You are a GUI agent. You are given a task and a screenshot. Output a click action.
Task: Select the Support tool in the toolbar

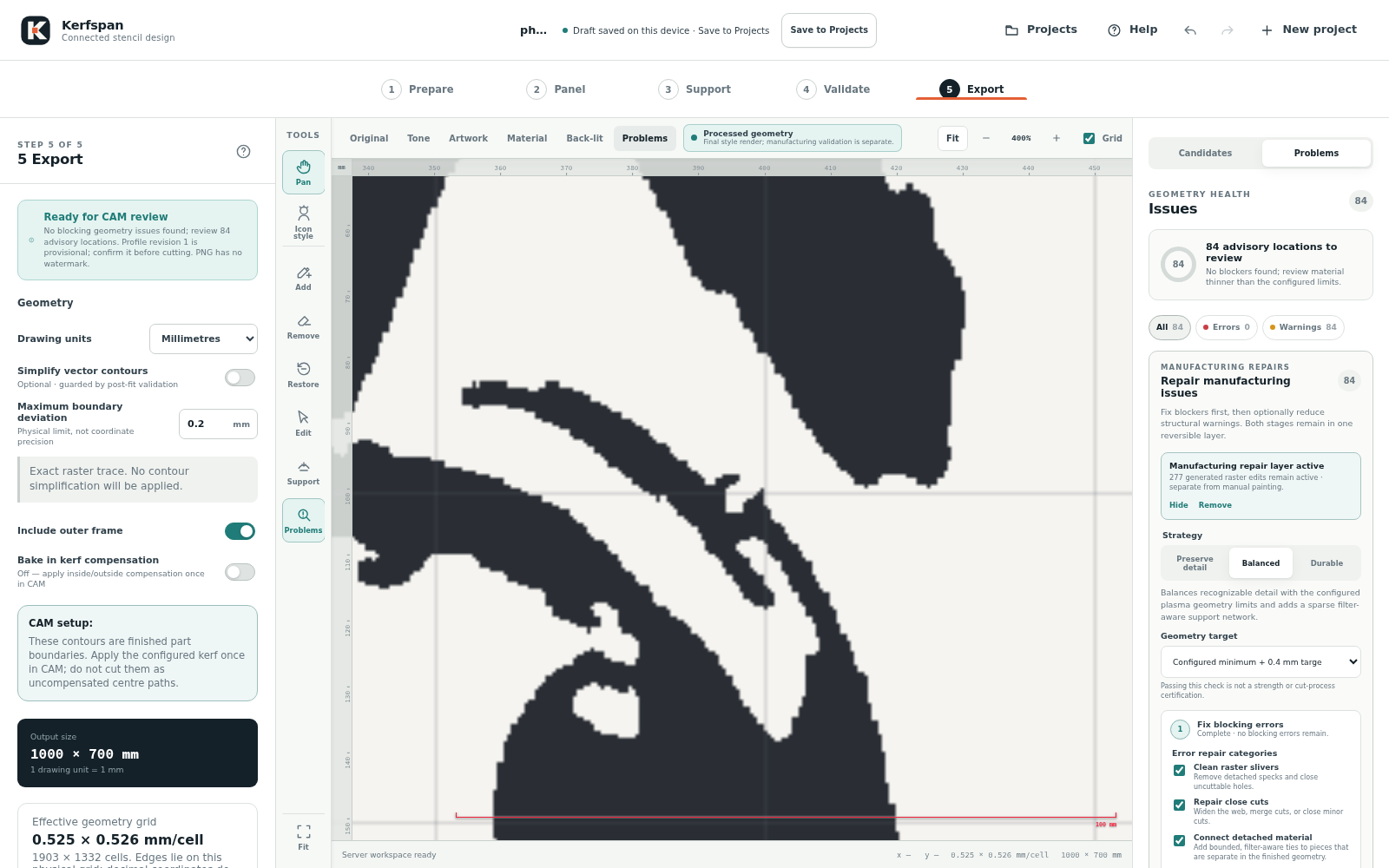click(303, 473)
